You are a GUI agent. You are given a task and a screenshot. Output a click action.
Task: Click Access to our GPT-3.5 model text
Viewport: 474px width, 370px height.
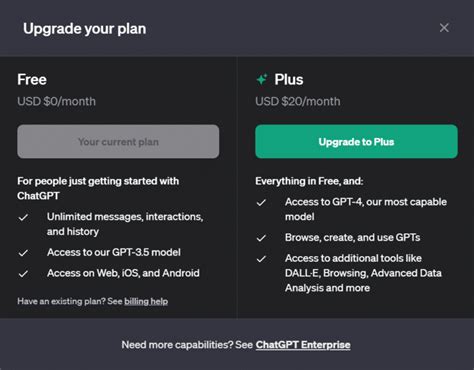[x=114, y=252]
